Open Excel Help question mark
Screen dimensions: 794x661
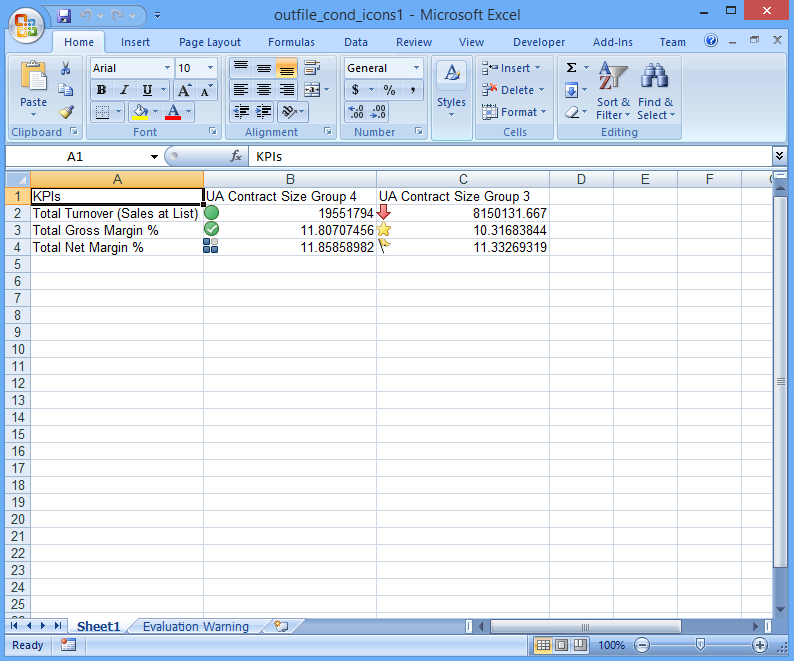pyautogui.click(x=711, y=41)
